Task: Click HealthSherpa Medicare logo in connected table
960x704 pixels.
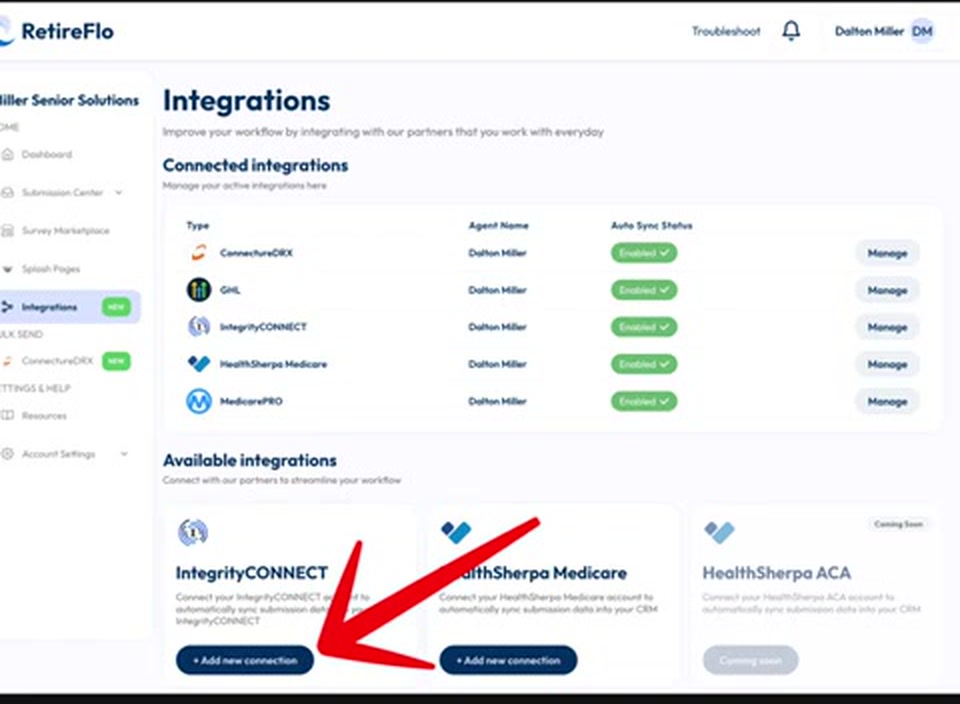Action: [x=198, y=364]
